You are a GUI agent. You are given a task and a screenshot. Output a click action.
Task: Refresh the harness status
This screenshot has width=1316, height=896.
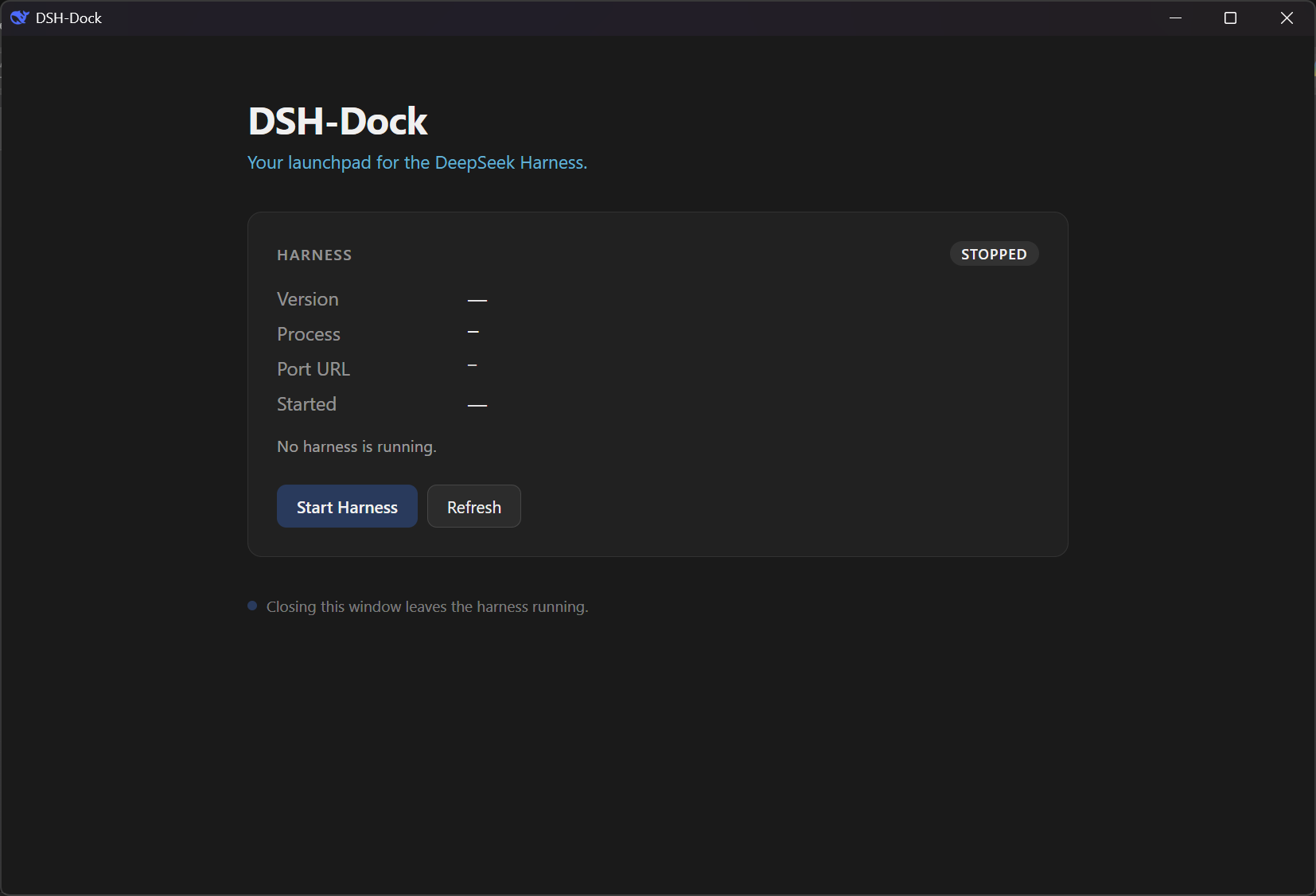tap(474, 506)
